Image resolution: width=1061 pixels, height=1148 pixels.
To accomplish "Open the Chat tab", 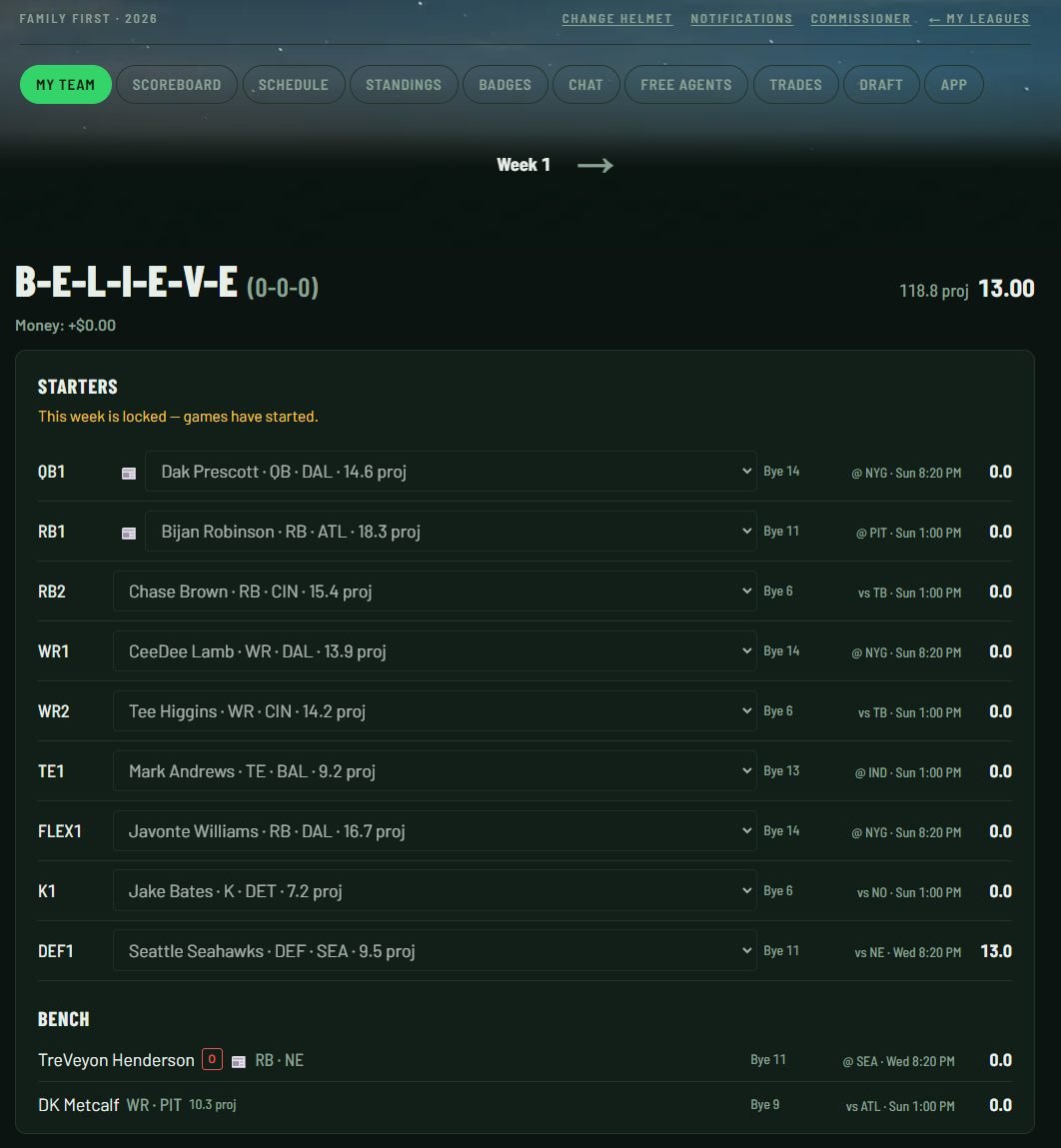I will click(585, 85).
